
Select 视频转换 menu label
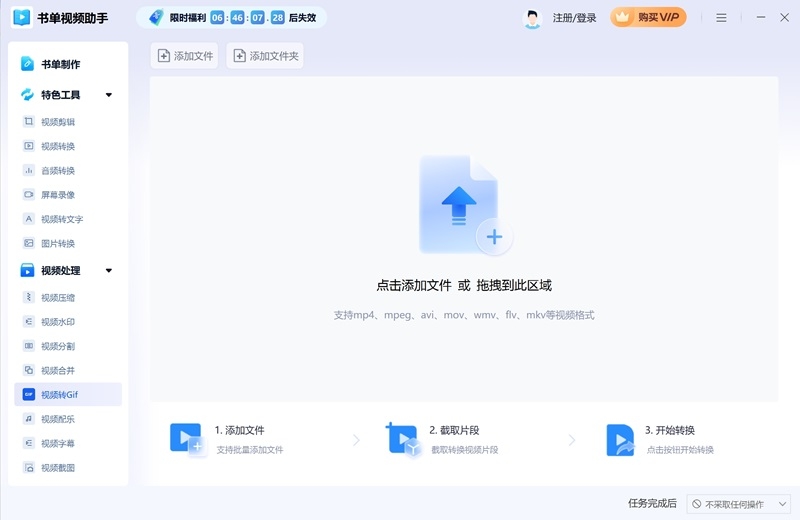pyautogui.click(x=58, y=146)
